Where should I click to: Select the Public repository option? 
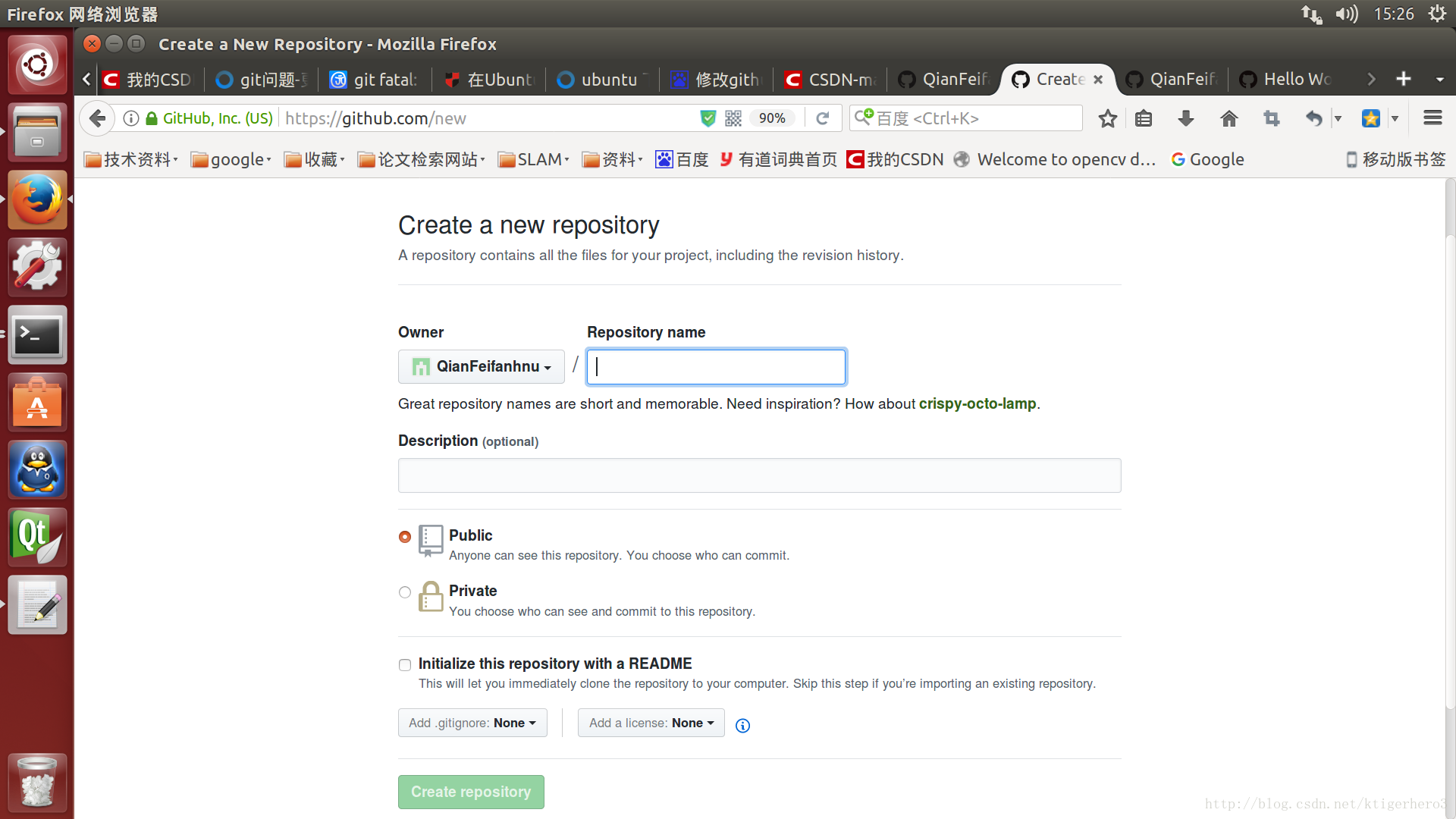coord(405,537)
